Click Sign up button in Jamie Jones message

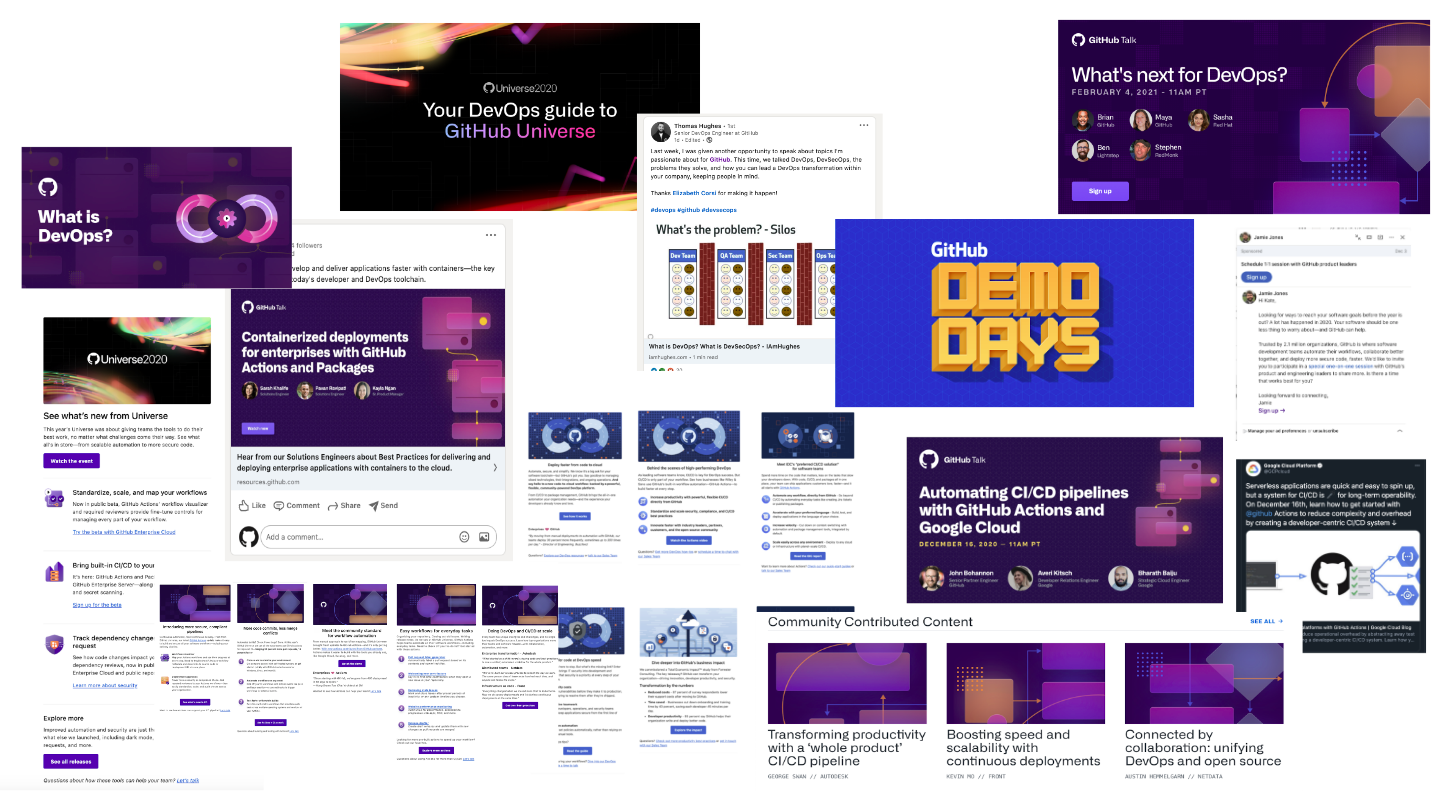tap(1257, 277)
